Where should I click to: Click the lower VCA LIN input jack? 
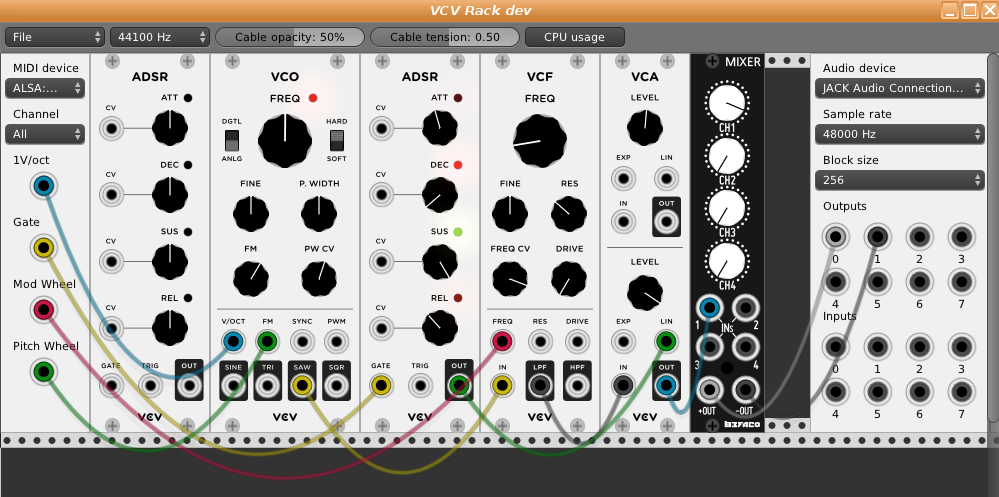666,342
